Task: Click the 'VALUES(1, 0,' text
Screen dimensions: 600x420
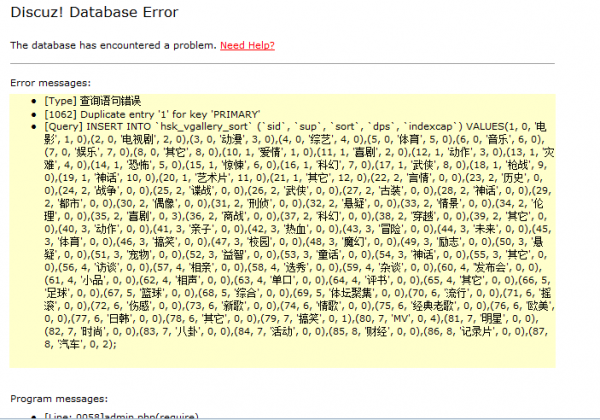Action: point(498,127)
